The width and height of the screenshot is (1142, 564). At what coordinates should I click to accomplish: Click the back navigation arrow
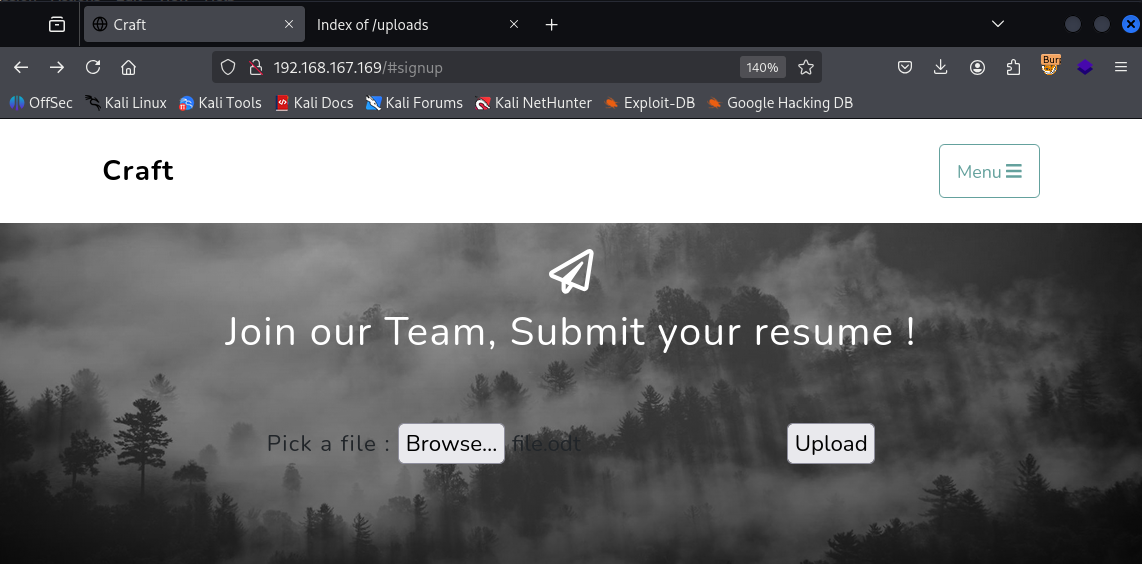click(21, 67)
